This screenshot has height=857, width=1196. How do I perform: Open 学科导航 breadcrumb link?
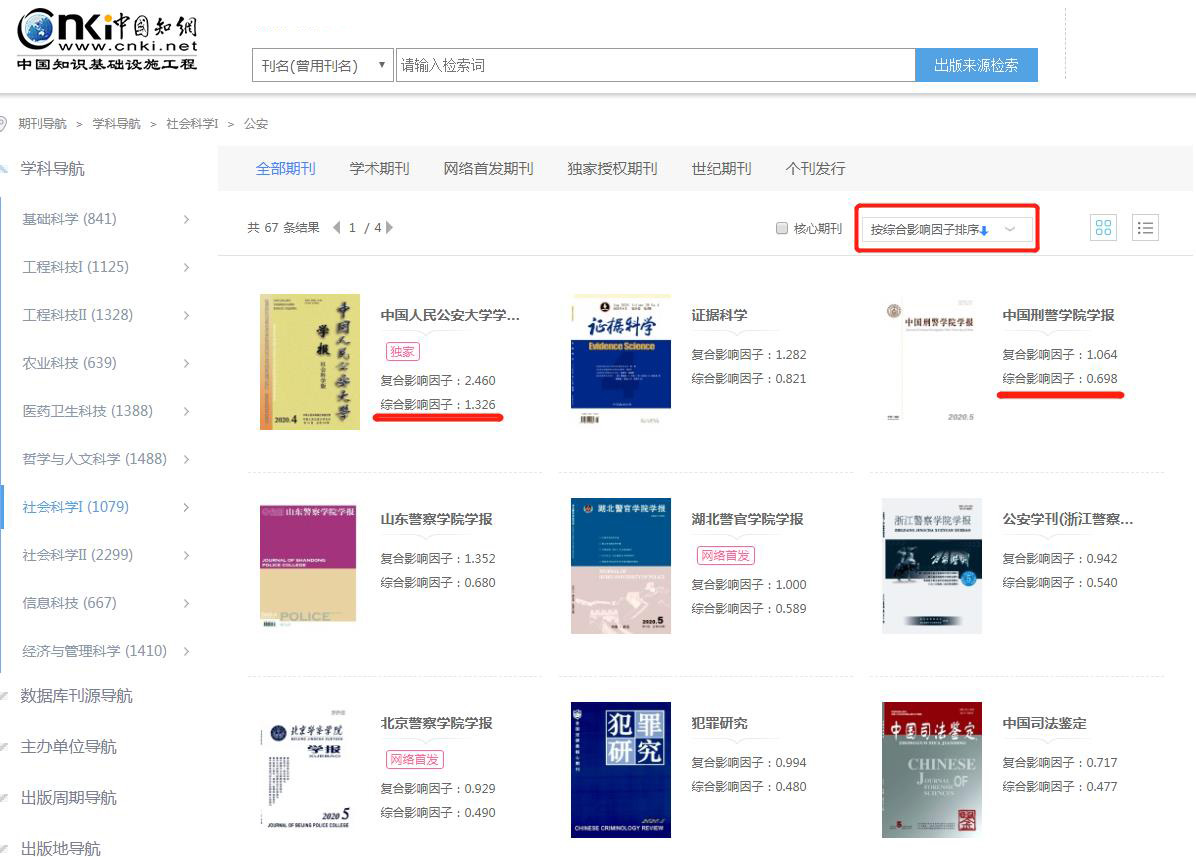tap(117, 124)
